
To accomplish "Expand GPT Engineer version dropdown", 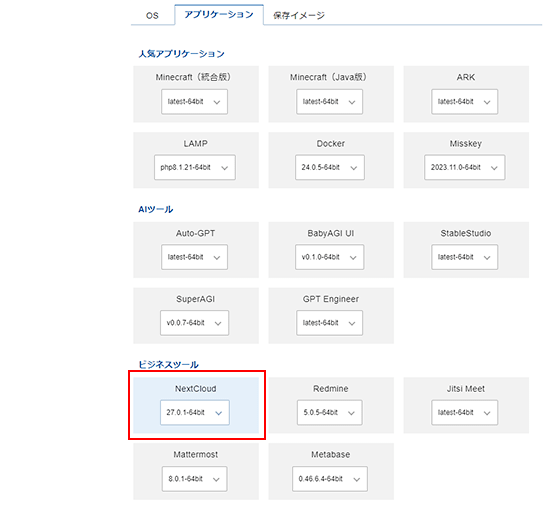I will point(329,323).
